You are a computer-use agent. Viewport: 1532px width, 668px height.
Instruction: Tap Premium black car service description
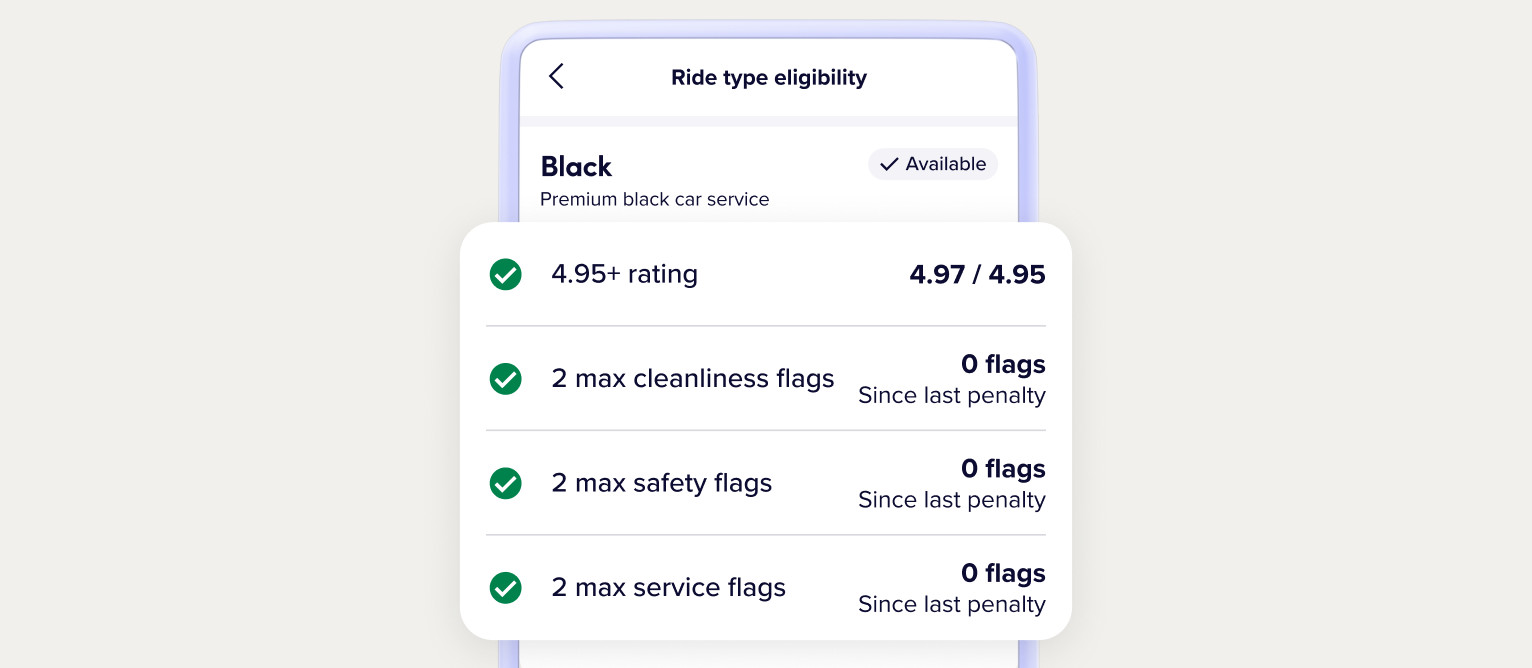(x=655, y=199)
